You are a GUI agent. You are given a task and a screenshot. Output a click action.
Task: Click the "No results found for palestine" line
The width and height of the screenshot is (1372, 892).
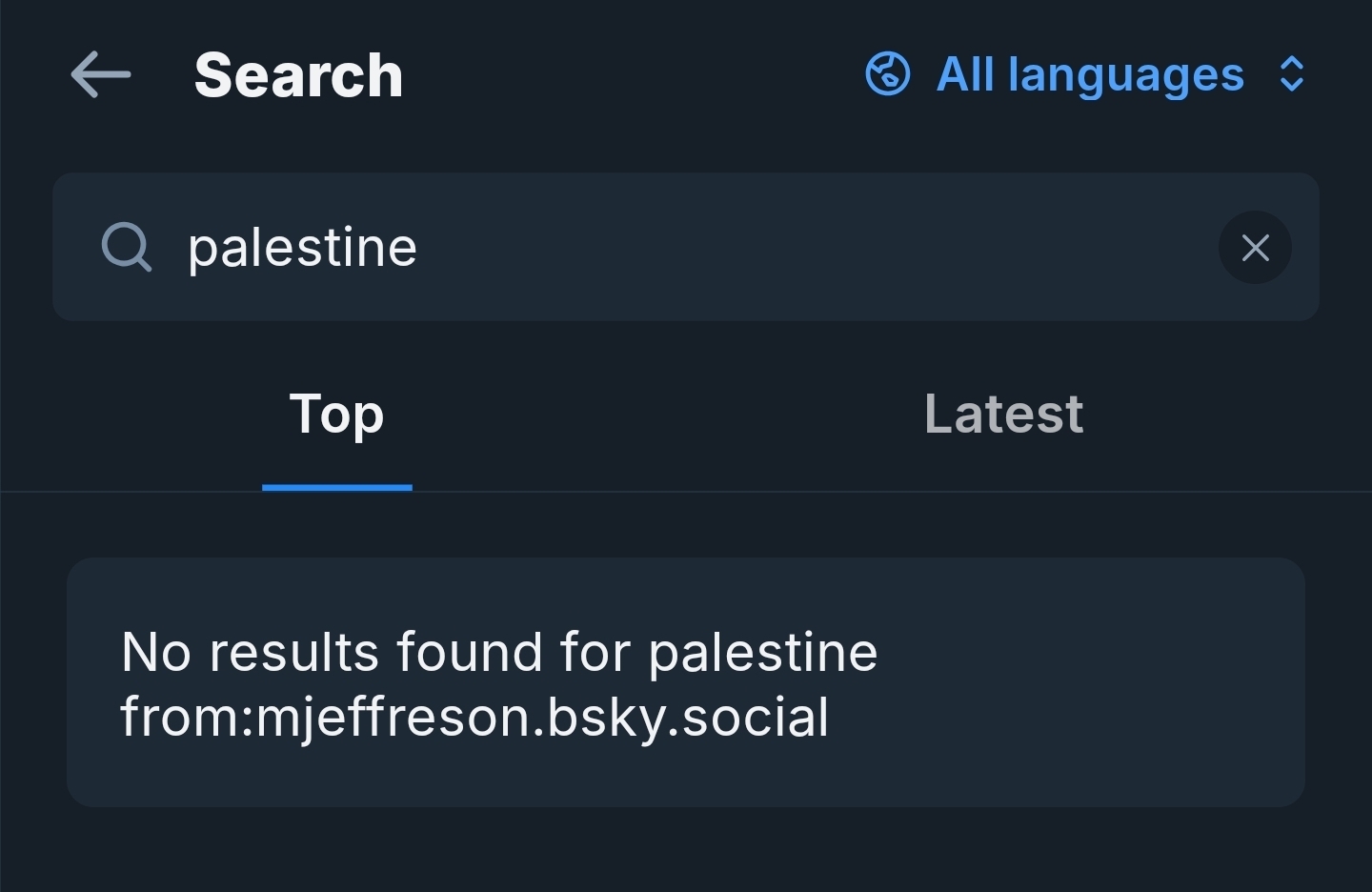498,653
